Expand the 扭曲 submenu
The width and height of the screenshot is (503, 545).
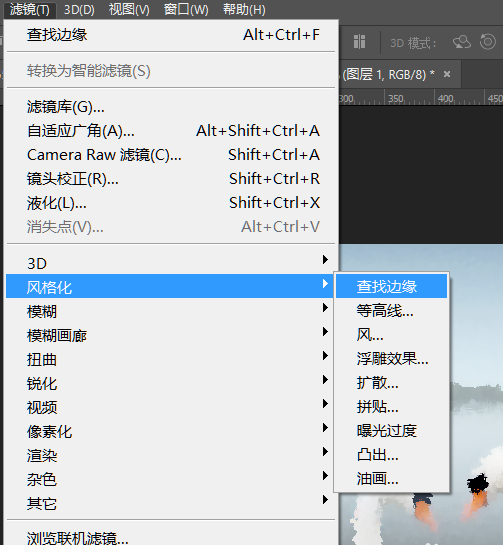pos(172,359)
